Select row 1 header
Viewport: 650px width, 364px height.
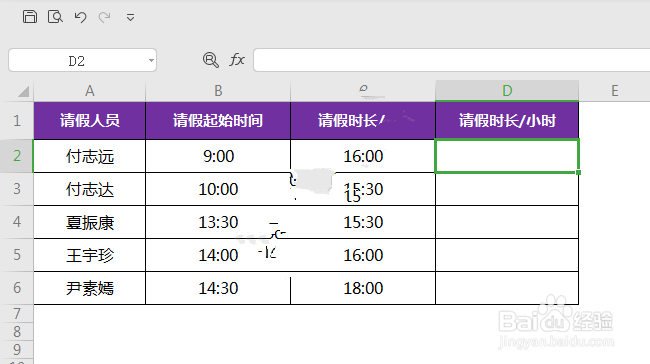click(x=17, y=121)
